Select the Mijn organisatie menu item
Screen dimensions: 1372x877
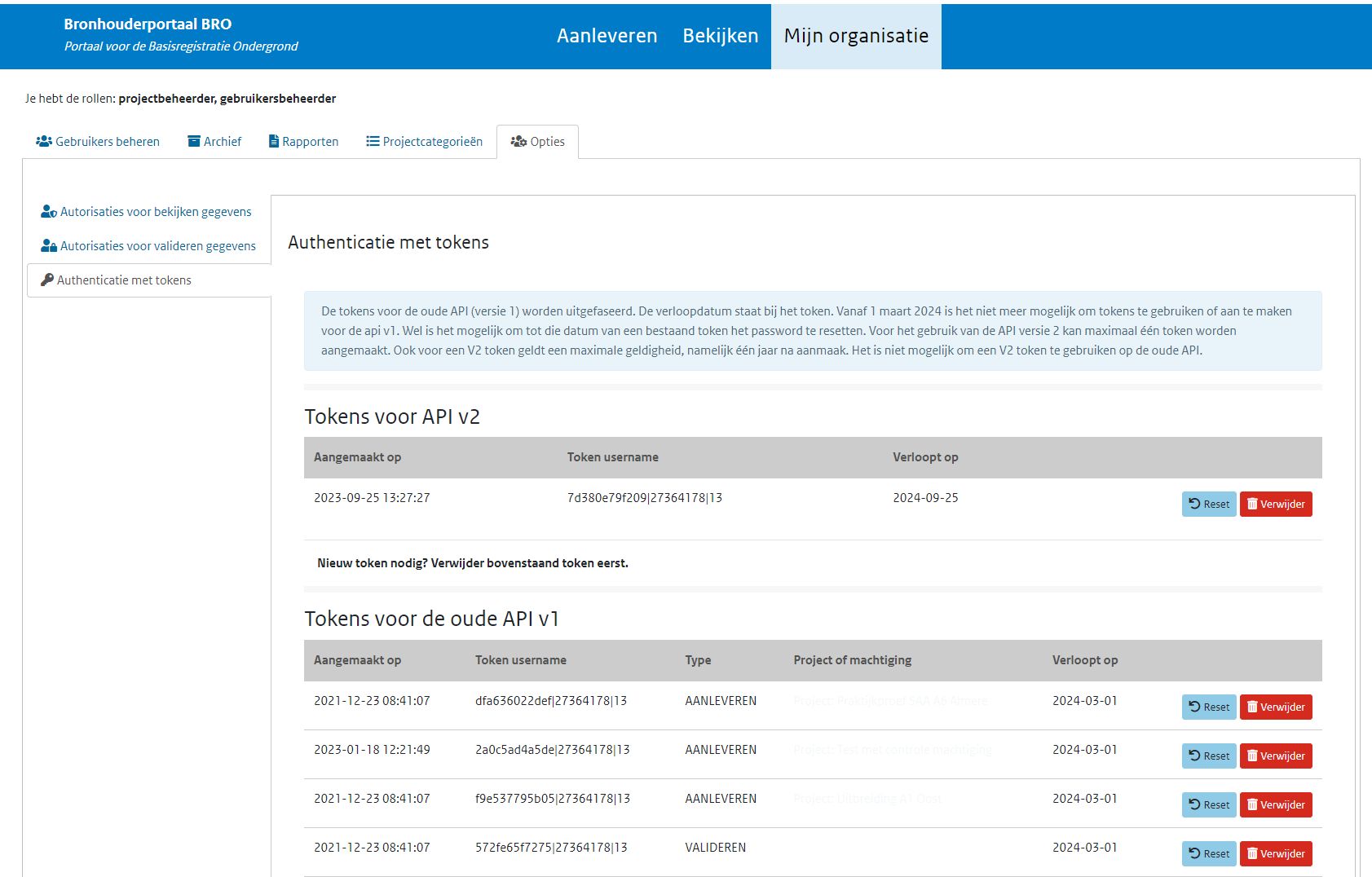click(x=856, y=36)
